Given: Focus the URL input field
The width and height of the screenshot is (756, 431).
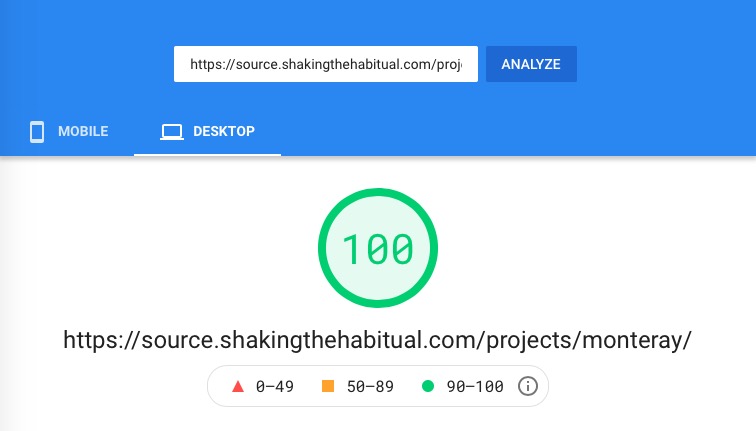Looking at the screenshot, I should [326, 64].
